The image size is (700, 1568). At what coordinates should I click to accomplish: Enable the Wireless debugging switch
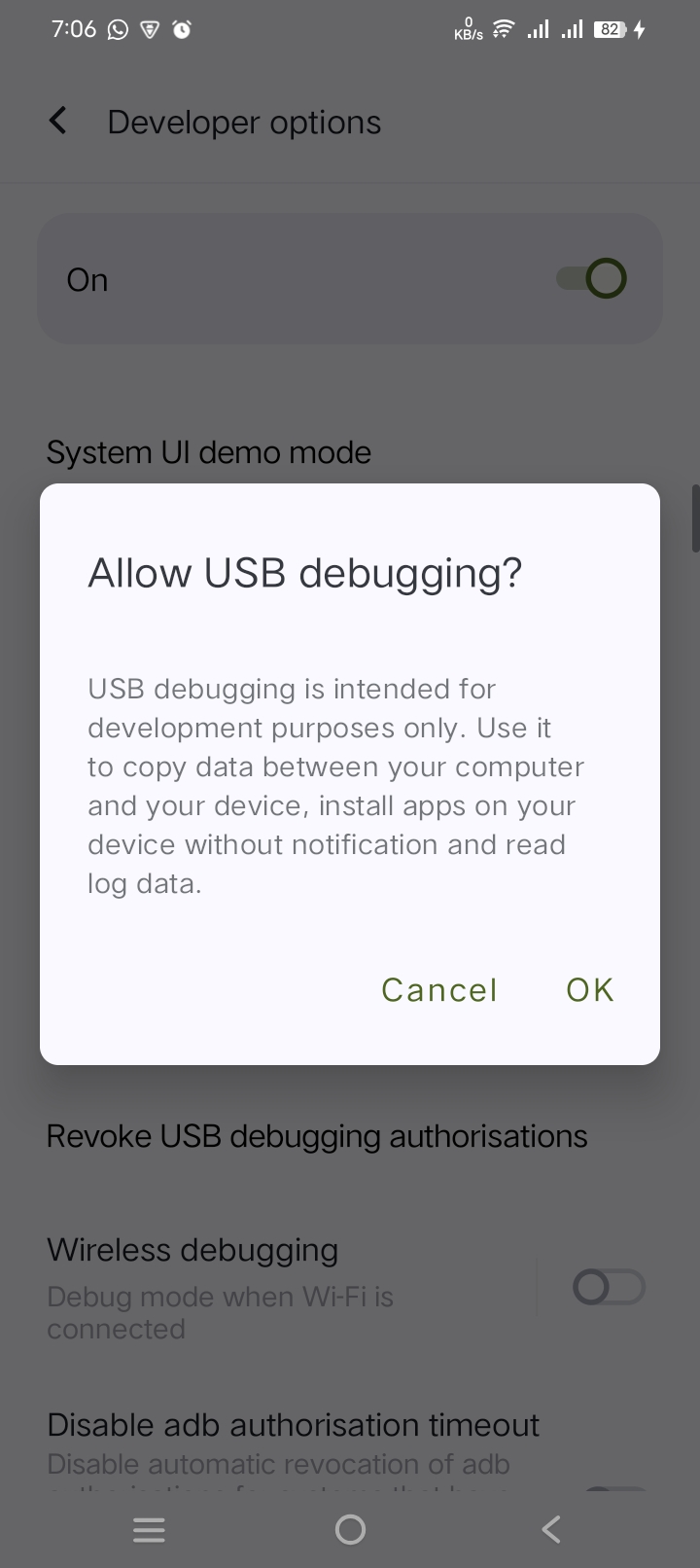[610, 1288]
